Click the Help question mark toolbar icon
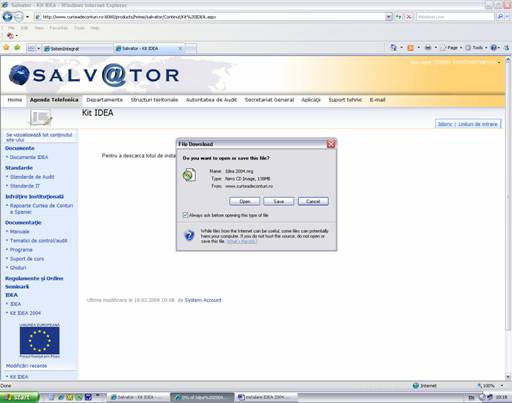Screen dimensions: 512x403 [x=493, y=48]
